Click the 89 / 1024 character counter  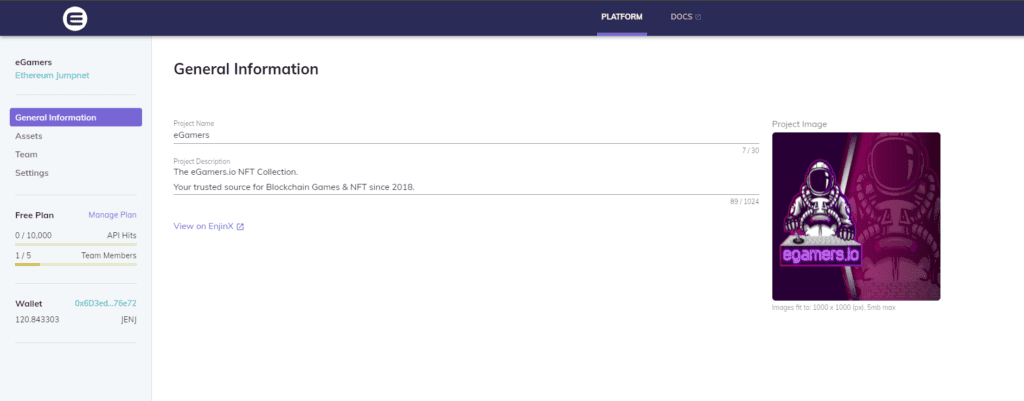coord(744,201)
